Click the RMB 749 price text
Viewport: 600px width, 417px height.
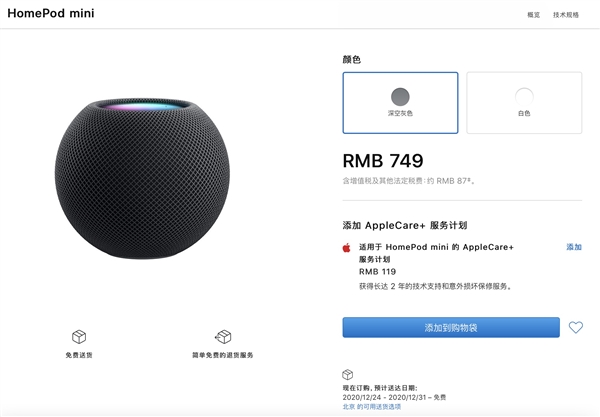click(383, 161)
